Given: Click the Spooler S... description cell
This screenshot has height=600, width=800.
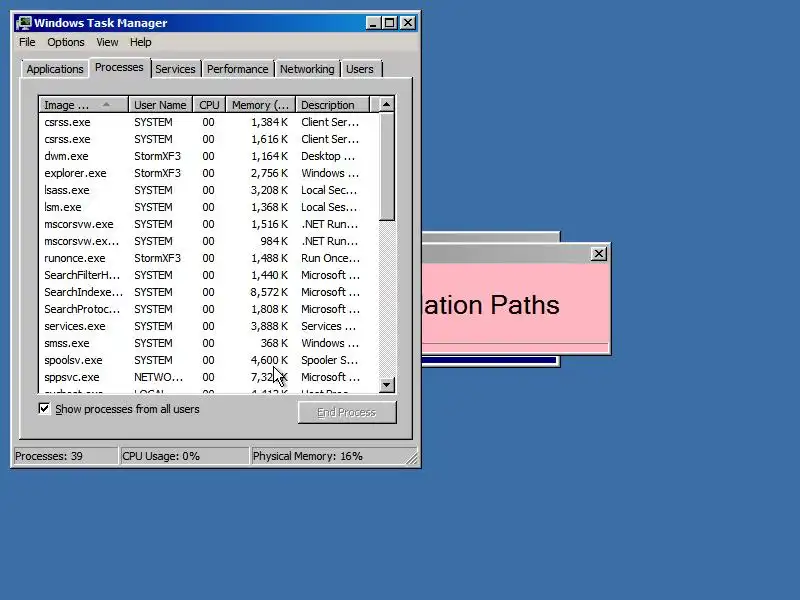Looking at the screenshot, I should coord(330,360).
